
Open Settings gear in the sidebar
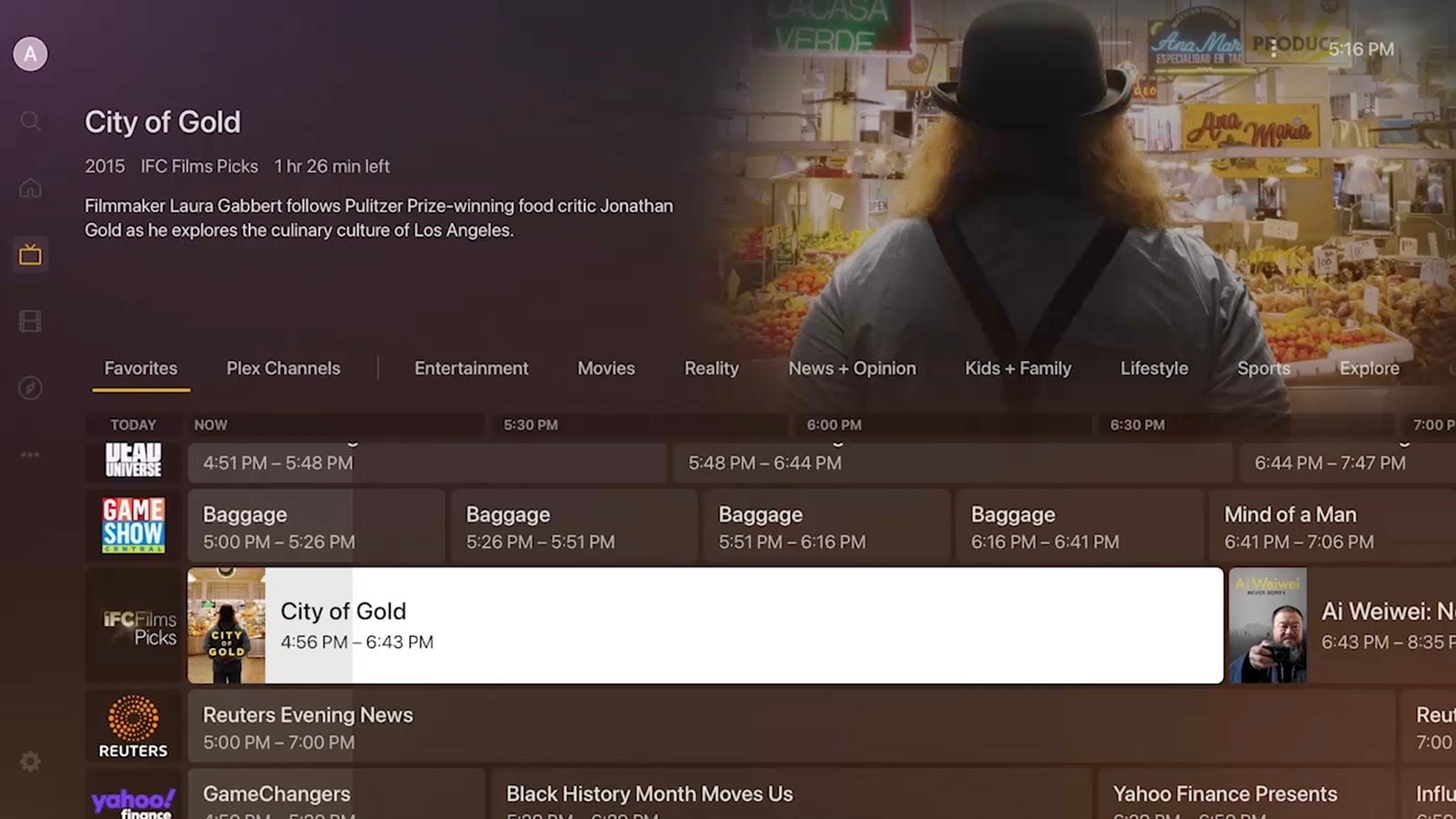coord(30,762)
